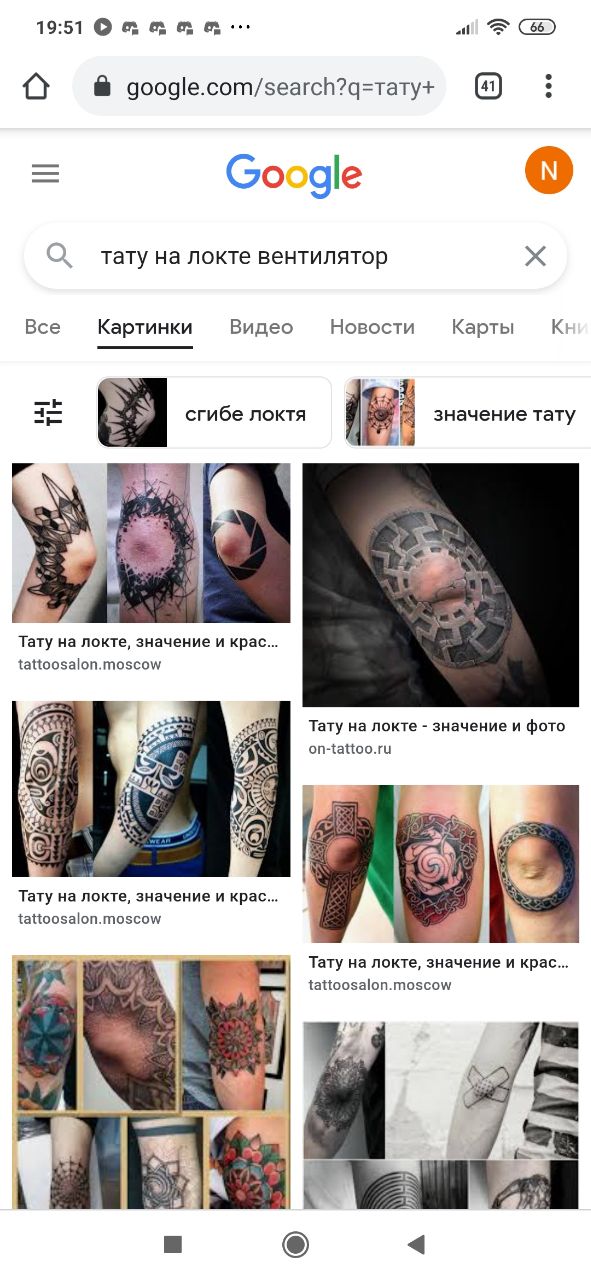Select the сгибе локтя suggestion chip

coord(214,412)
